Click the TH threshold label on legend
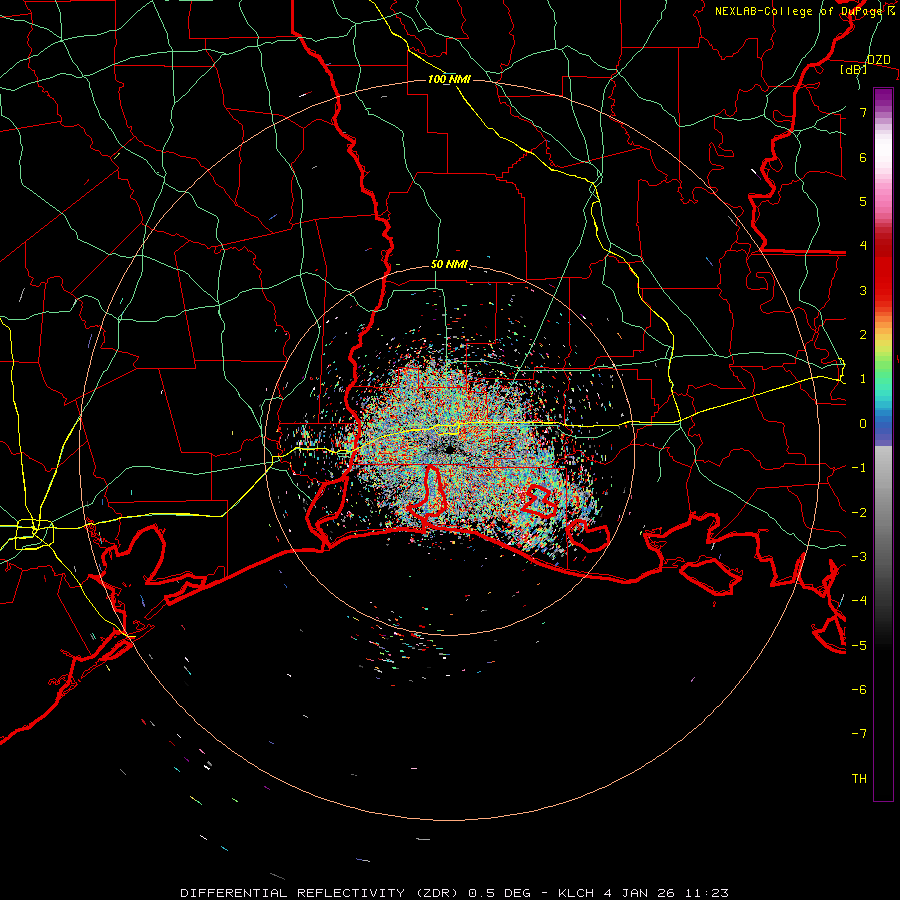900x900 pixels. (x=859, y=778)
